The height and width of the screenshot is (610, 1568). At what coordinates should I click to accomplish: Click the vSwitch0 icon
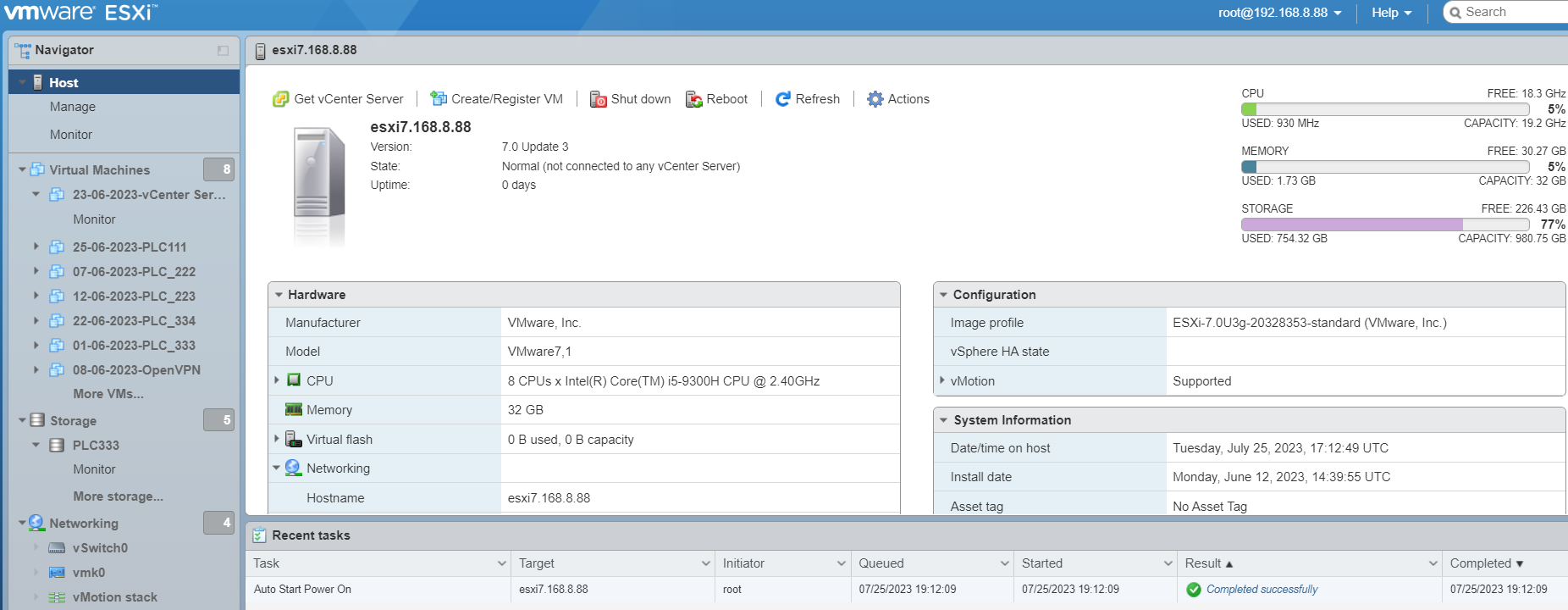(x=57, y=548)
